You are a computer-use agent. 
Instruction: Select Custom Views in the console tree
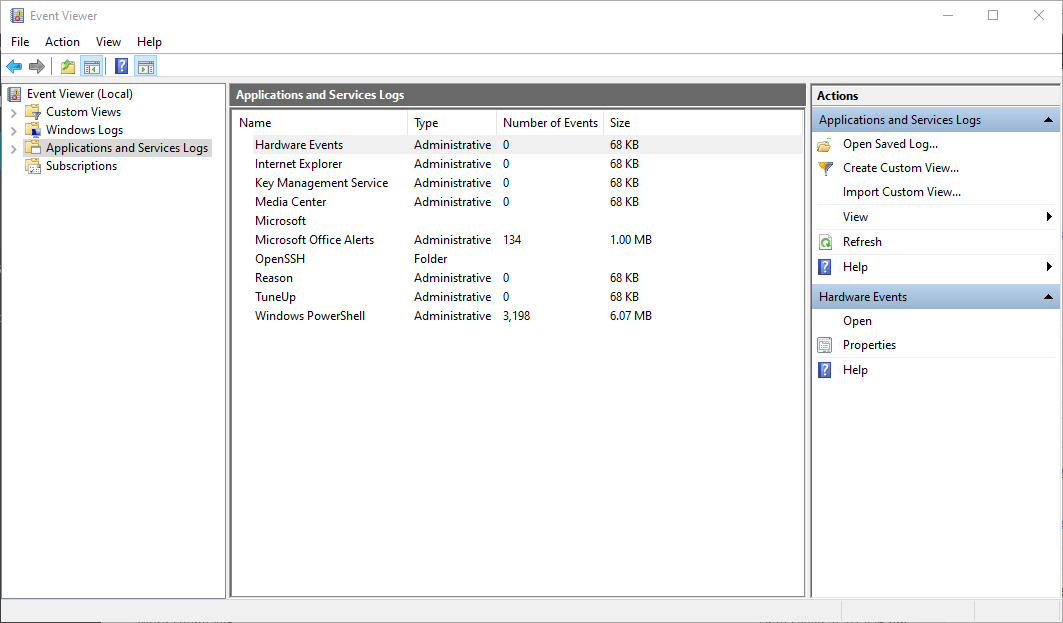click(83, 112)
